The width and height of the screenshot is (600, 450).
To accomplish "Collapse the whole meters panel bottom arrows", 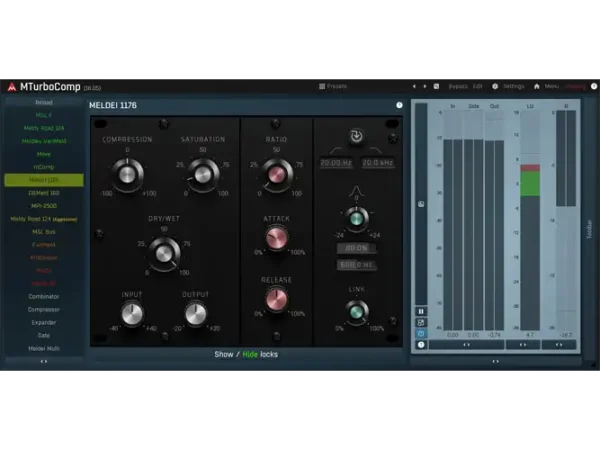I will [x=496, y=361].
